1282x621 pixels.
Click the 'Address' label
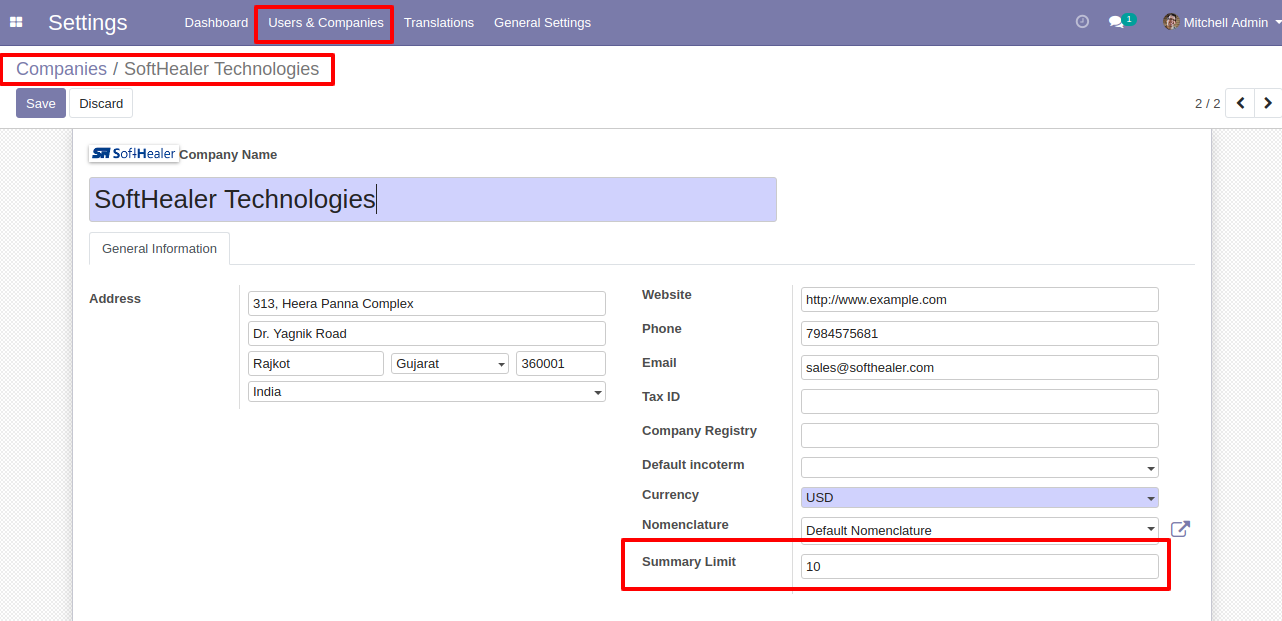(115, 299)
